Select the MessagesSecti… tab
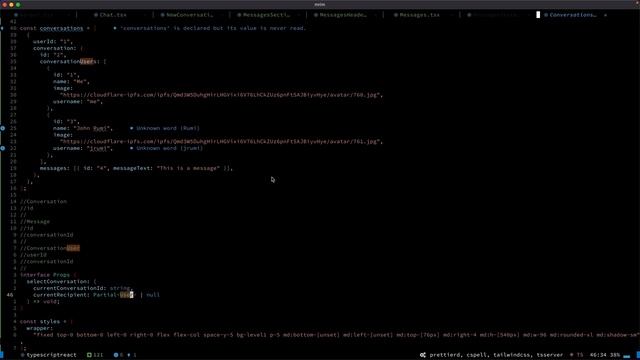Image resolution: width=640 pixels, height=360 pixels. tap(266, 15)
